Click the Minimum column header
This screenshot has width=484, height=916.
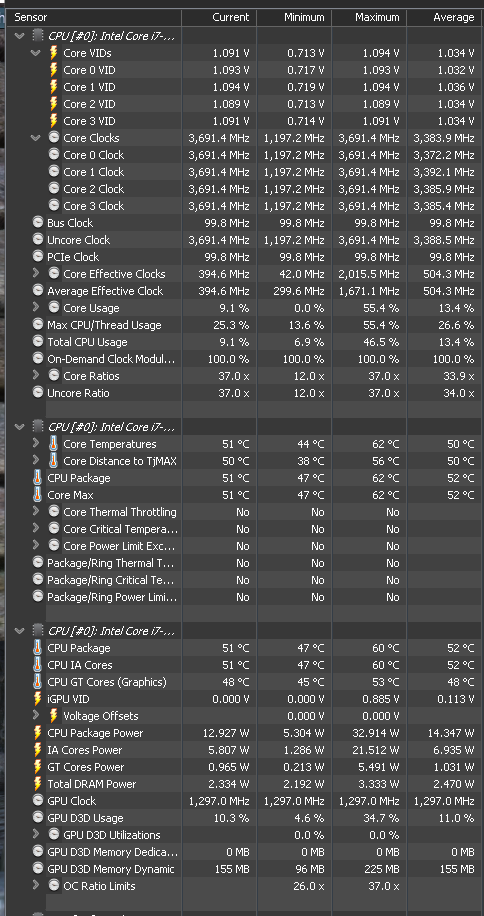(294, 18)
